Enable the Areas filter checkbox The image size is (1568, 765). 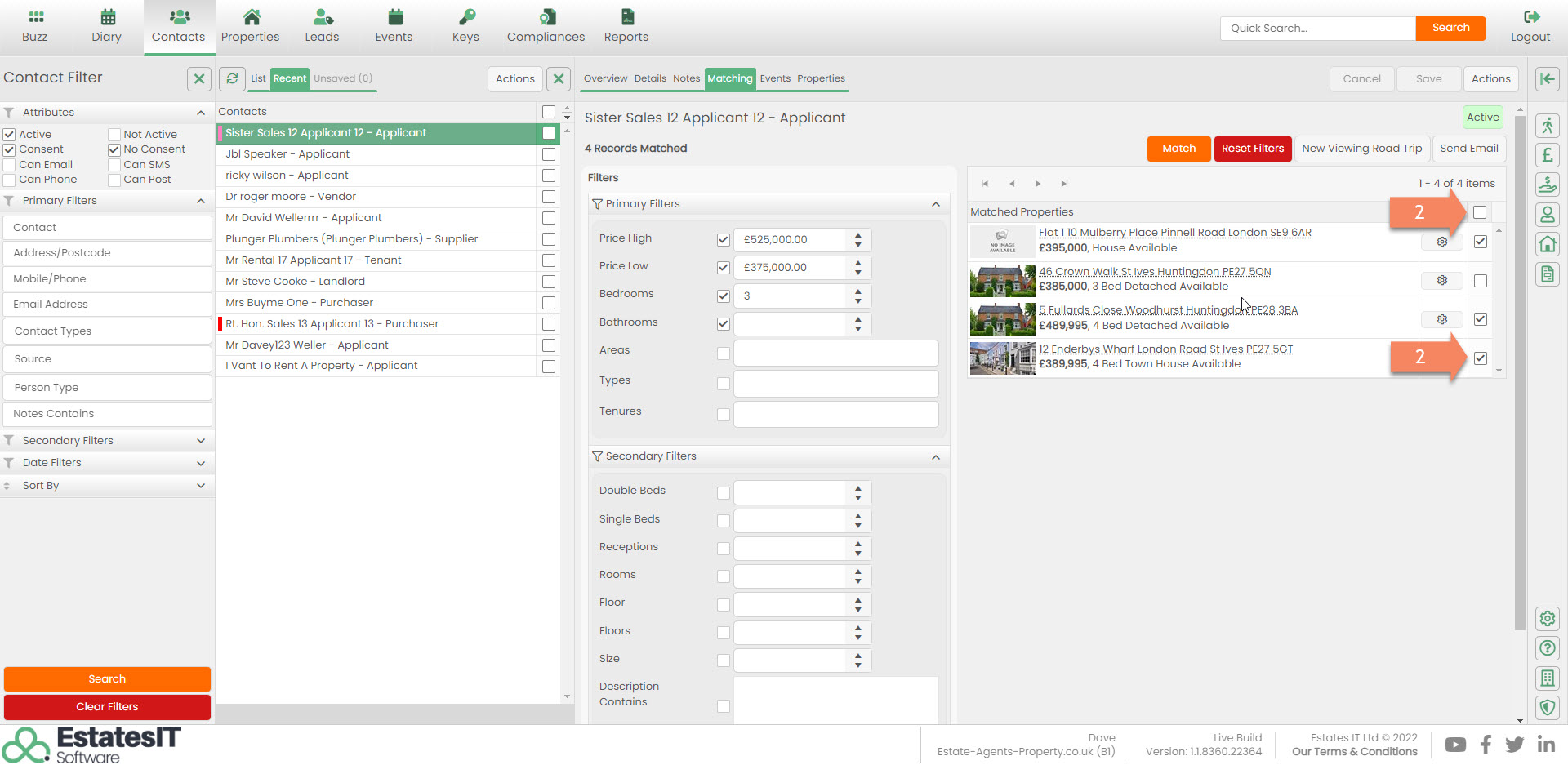coord(723,354)
